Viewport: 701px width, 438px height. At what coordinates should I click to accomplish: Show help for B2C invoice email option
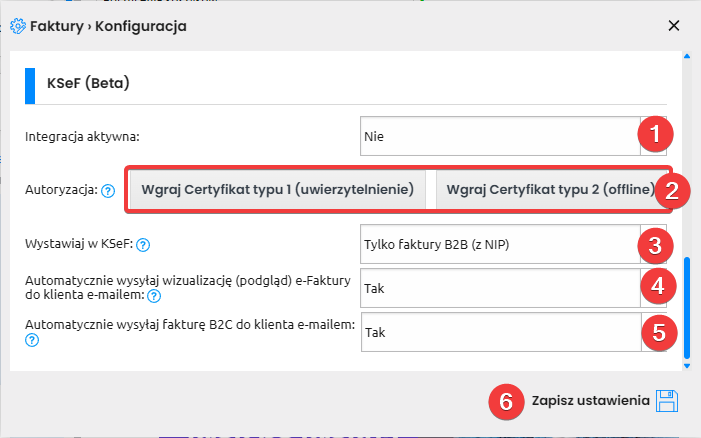[31, 340]
